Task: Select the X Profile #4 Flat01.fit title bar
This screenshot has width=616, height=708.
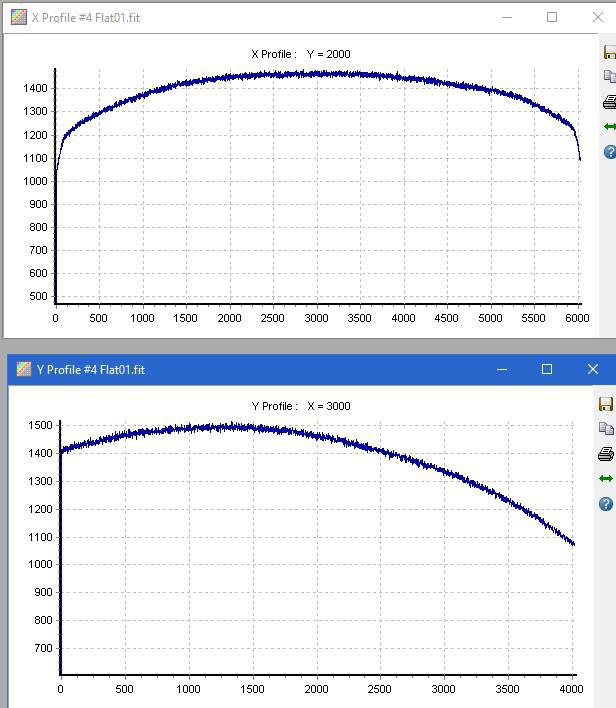Action: (253, 18)
